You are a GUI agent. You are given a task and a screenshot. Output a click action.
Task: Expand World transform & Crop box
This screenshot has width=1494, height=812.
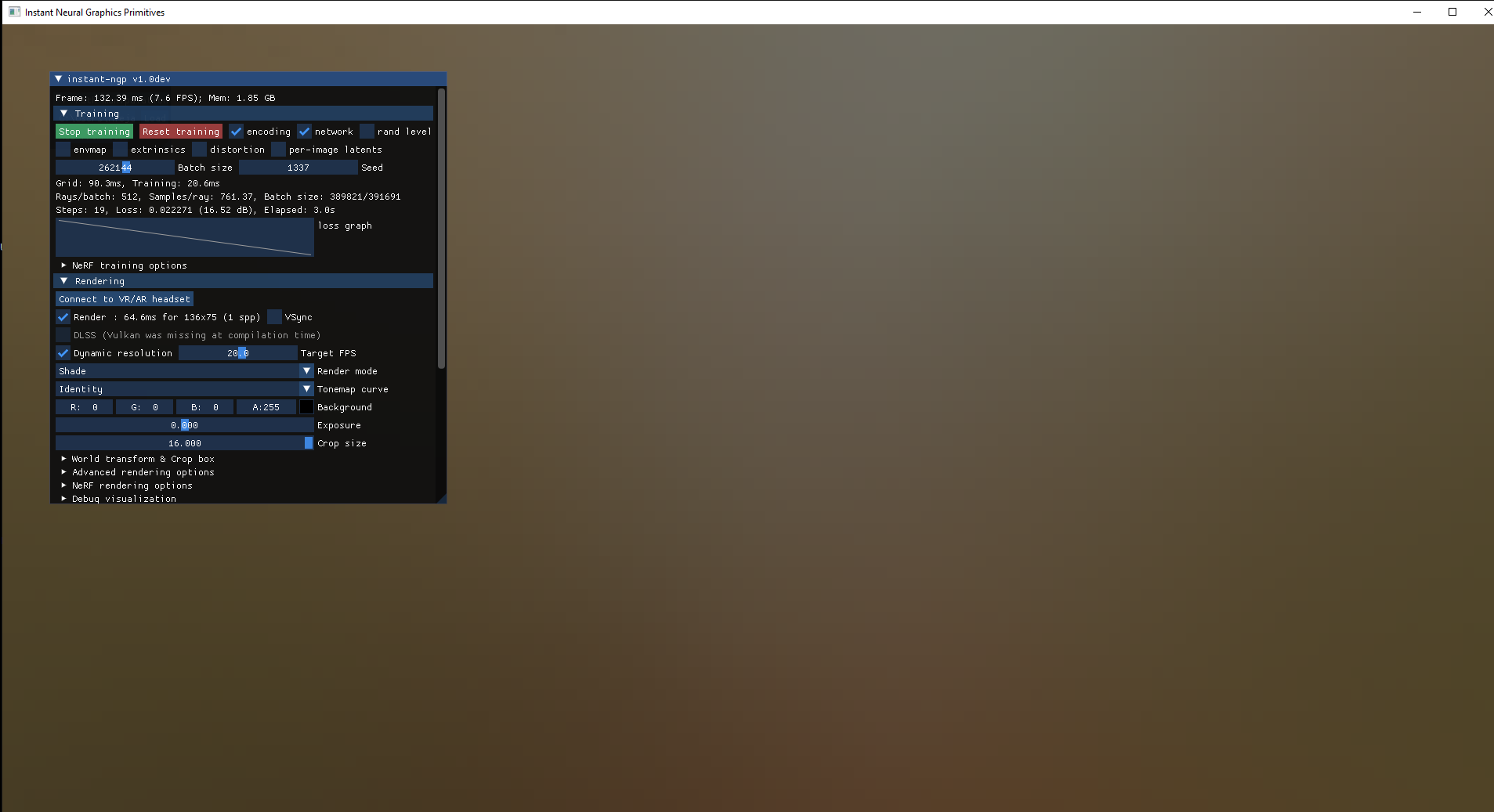64,459
